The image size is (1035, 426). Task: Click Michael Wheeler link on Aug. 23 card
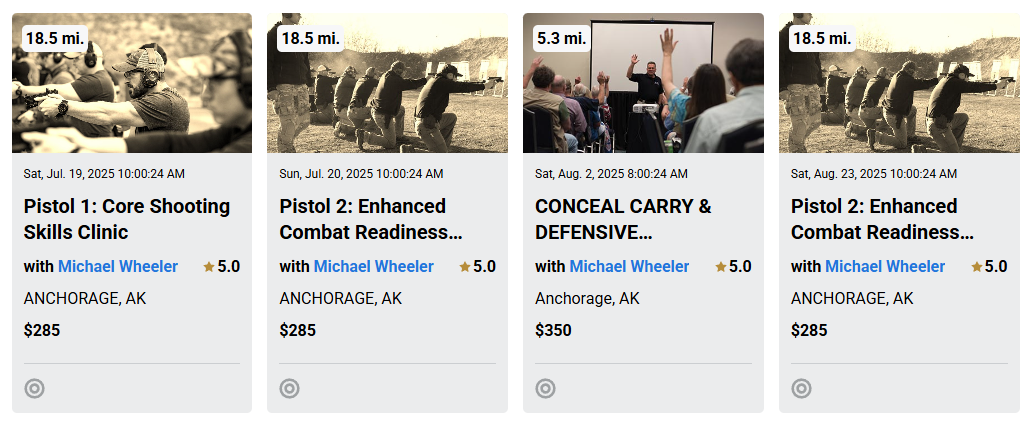(x=885, y=267)
